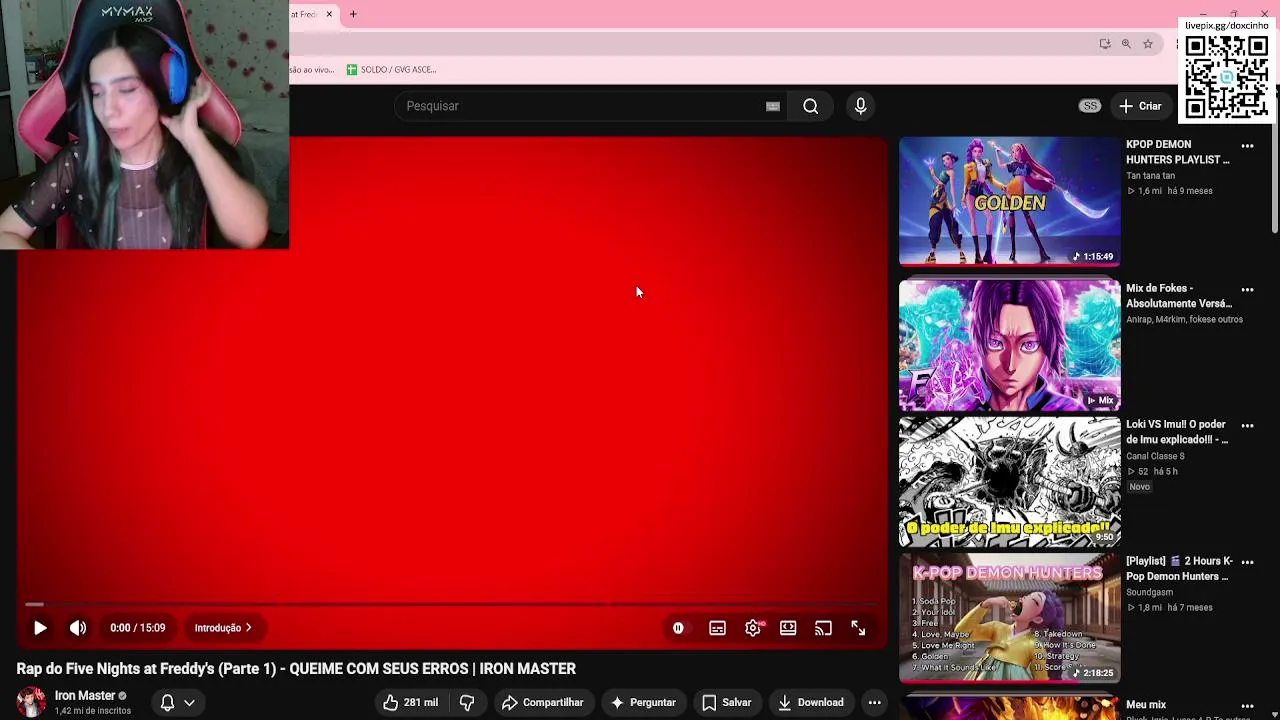
Task: Click the Perguntar button
Action: click(643, 702)
